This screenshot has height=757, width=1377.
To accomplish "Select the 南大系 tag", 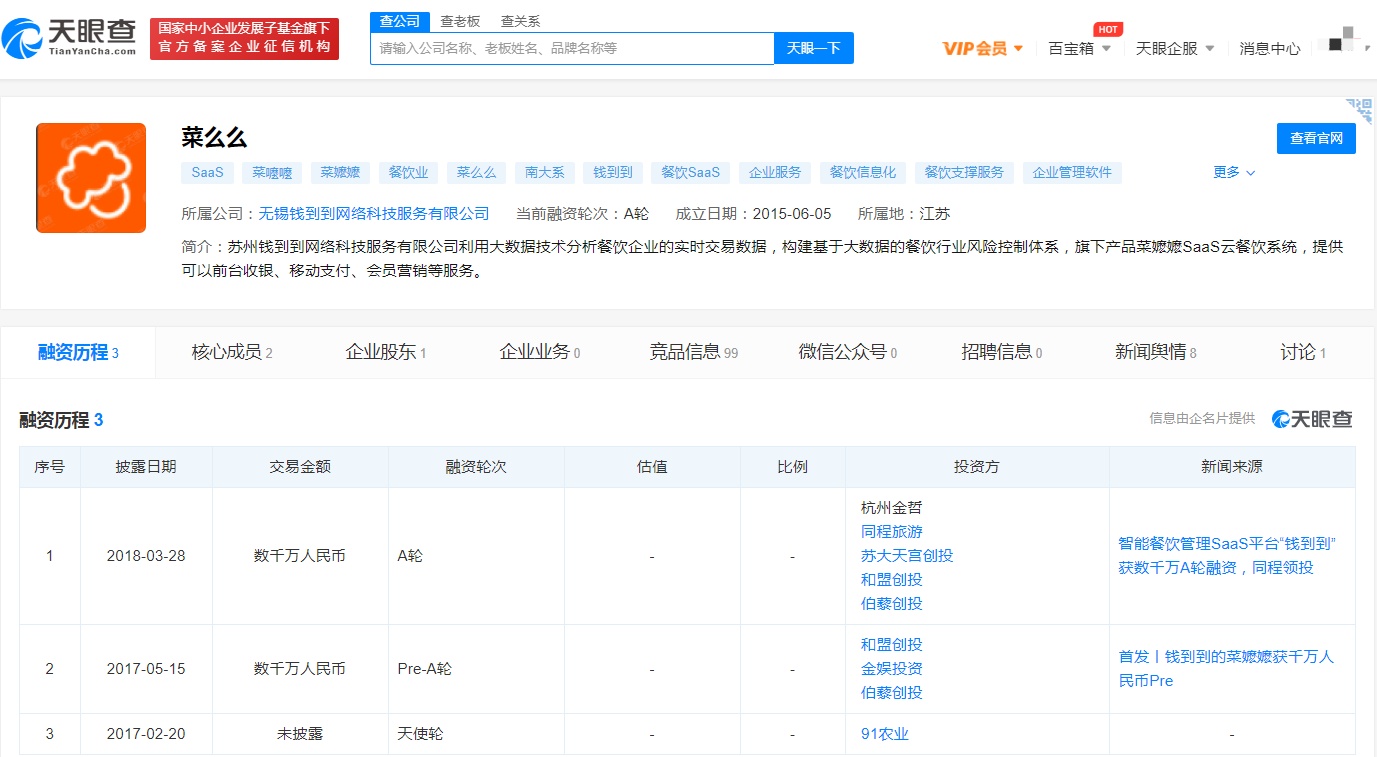I will (545, 172).
